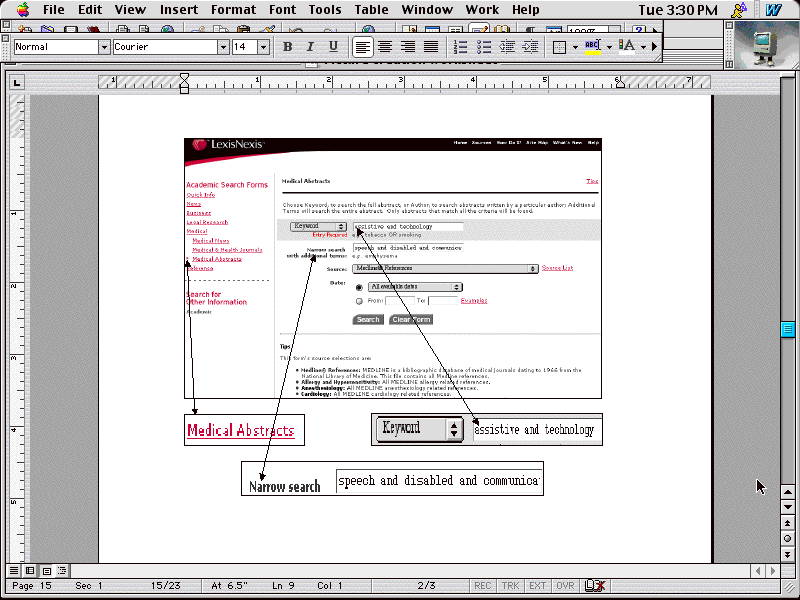Toggle bold formatting
The width and height of the screenshot is (800, 600).
[287, 47]
